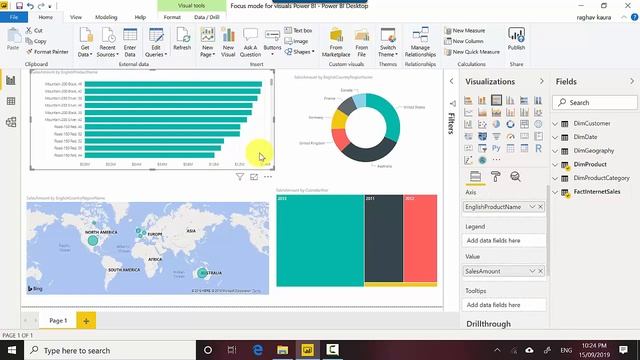The width and height of the screenshot is (640, 360).
Task: Click the visual filter funnel icon
Action: point(240,177)
